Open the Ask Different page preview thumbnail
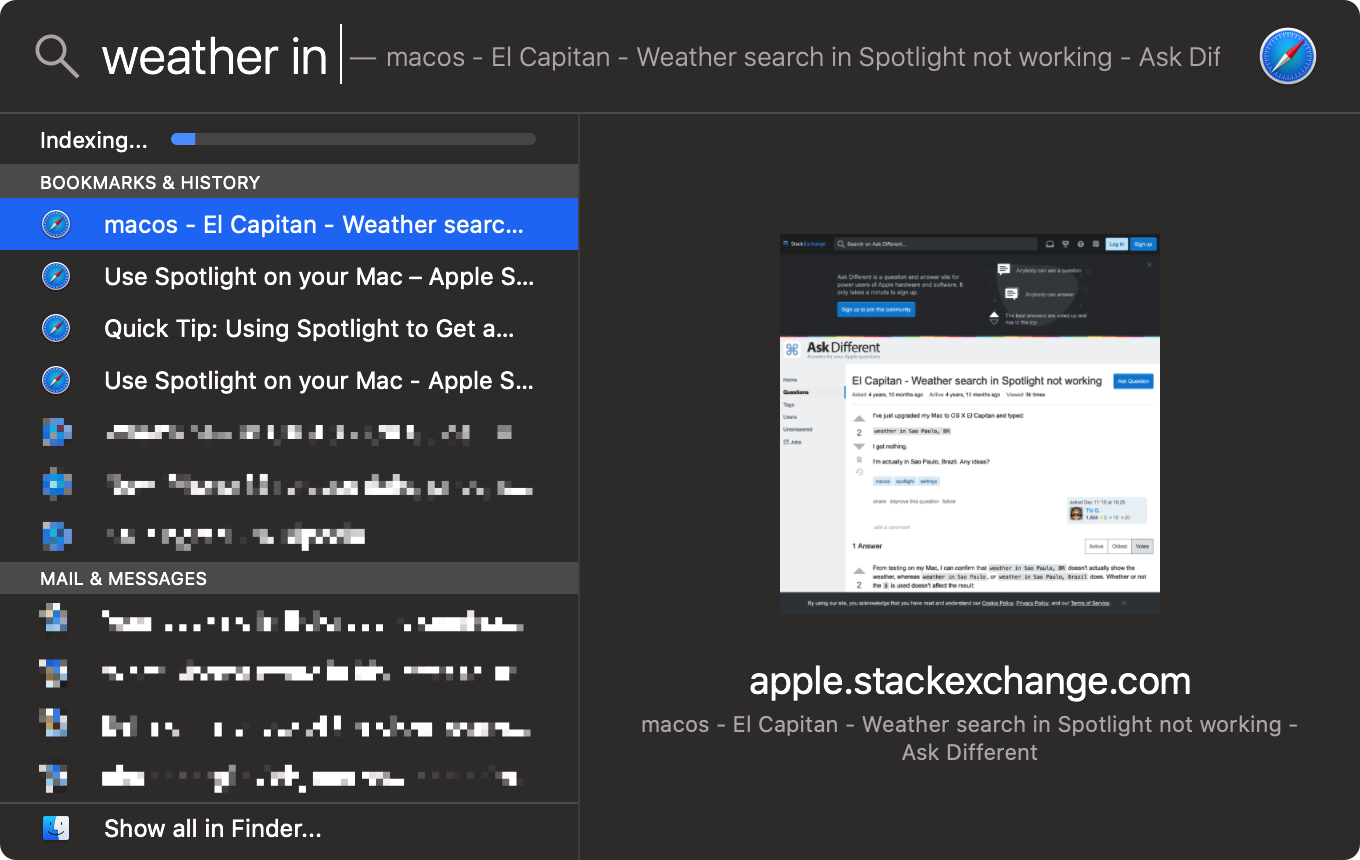The image size is (1360, 860). pos(970,425)
